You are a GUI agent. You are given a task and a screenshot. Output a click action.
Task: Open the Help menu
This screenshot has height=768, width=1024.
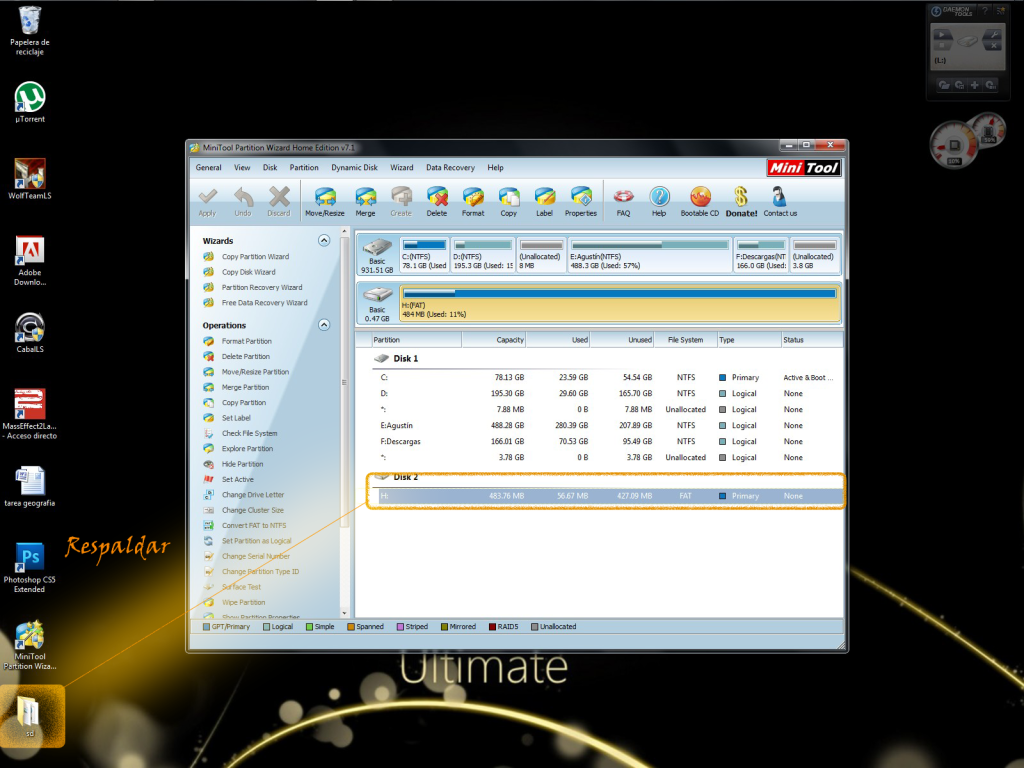[x=495, y=168]
